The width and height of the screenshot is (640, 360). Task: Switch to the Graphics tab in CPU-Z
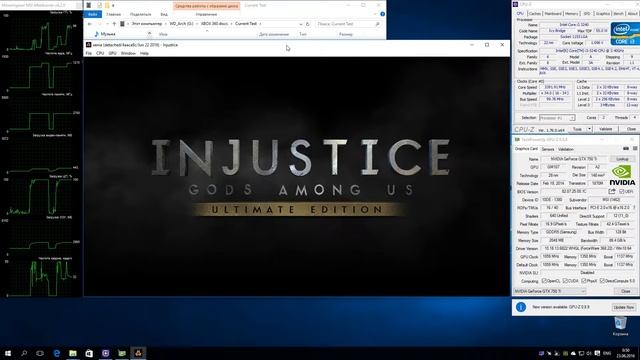point(602,13)
